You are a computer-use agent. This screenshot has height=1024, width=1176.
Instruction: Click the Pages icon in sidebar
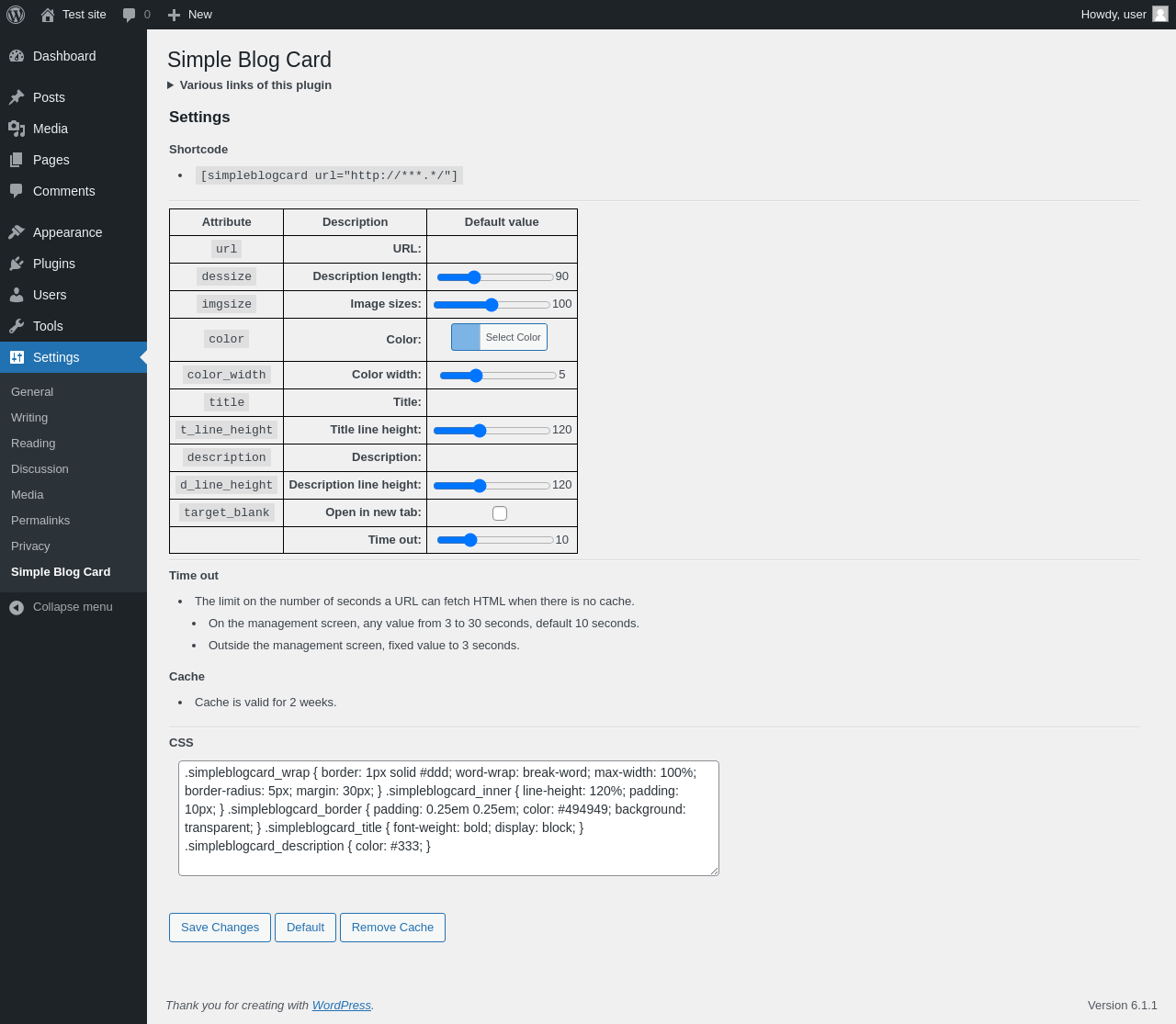[17, 160]
